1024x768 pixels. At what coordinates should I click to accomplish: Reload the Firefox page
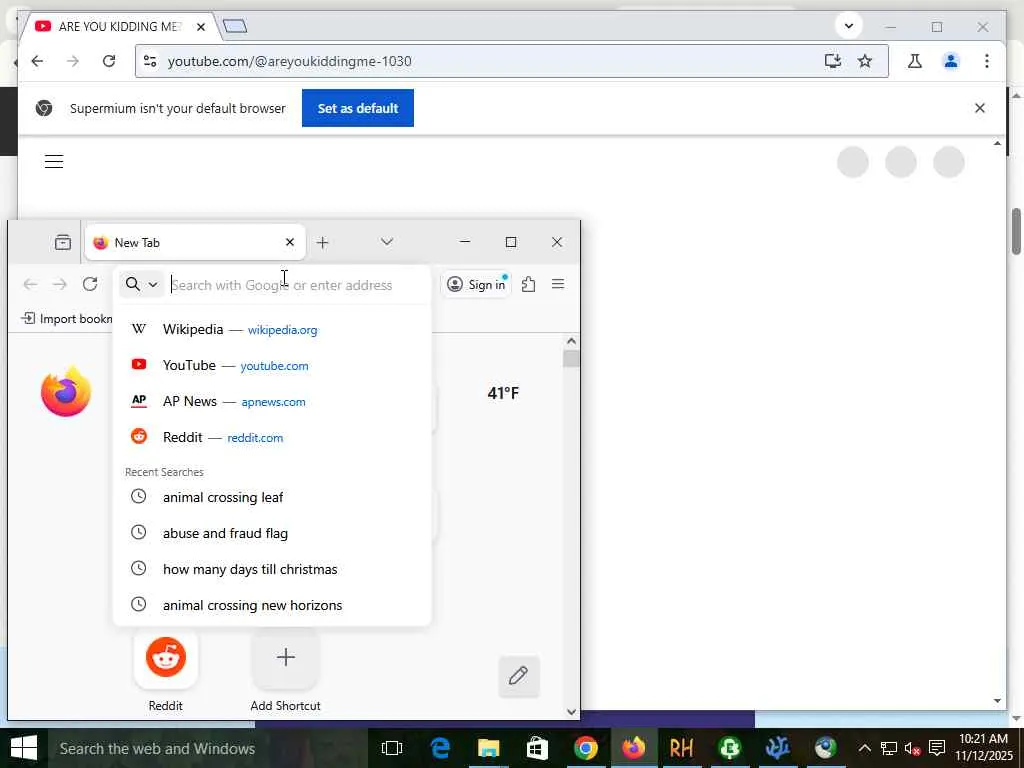coord(90,284)
